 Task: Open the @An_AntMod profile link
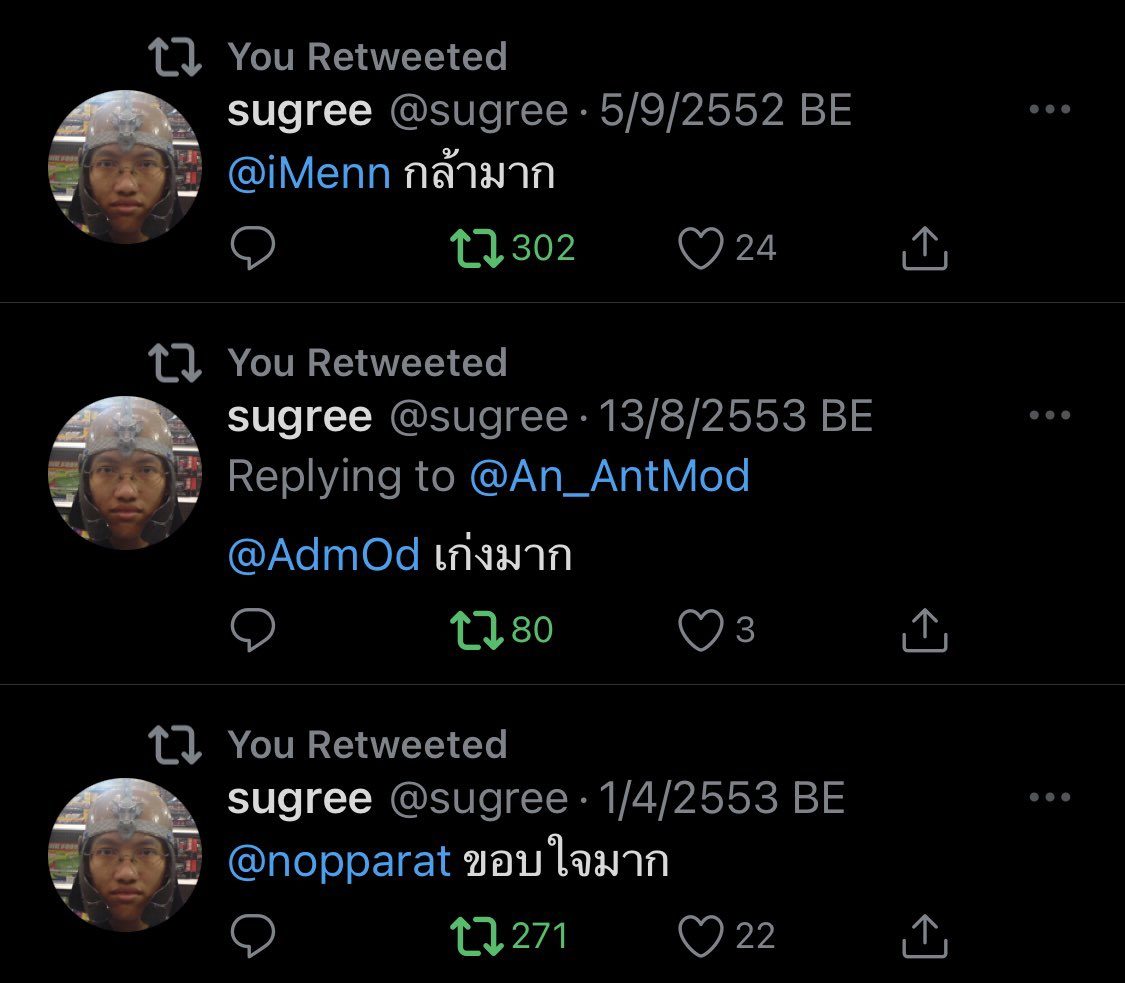click(x=609, y=476)
